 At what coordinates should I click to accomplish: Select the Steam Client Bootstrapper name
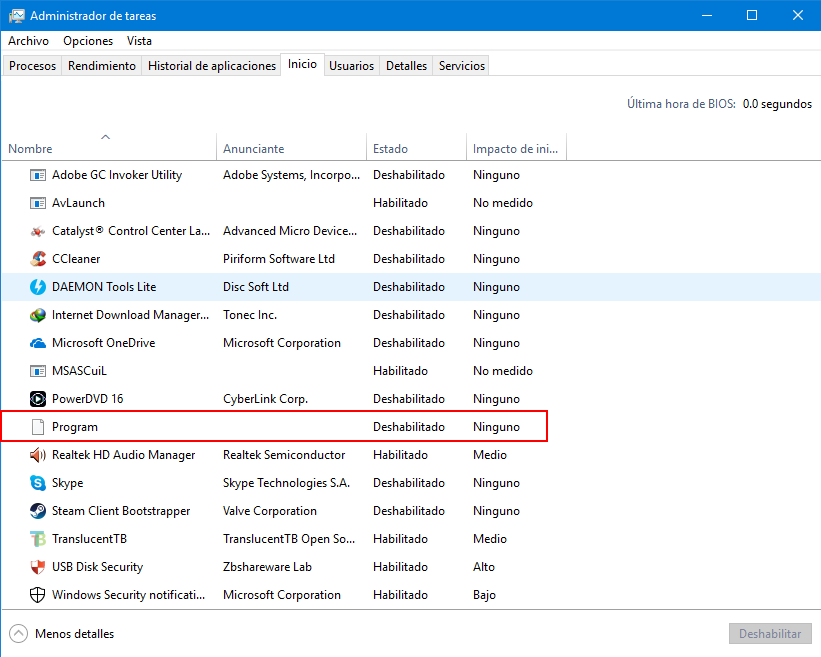pos(120,511)
